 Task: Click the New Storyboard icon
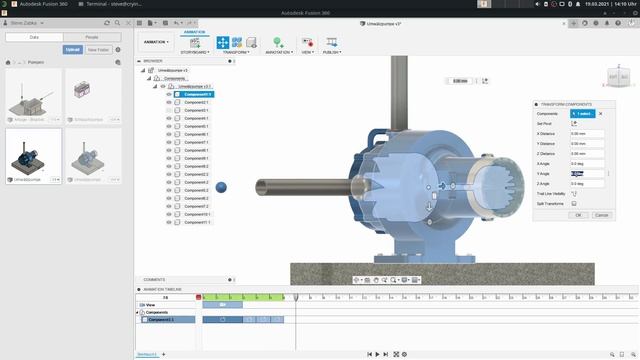[195, 43]
